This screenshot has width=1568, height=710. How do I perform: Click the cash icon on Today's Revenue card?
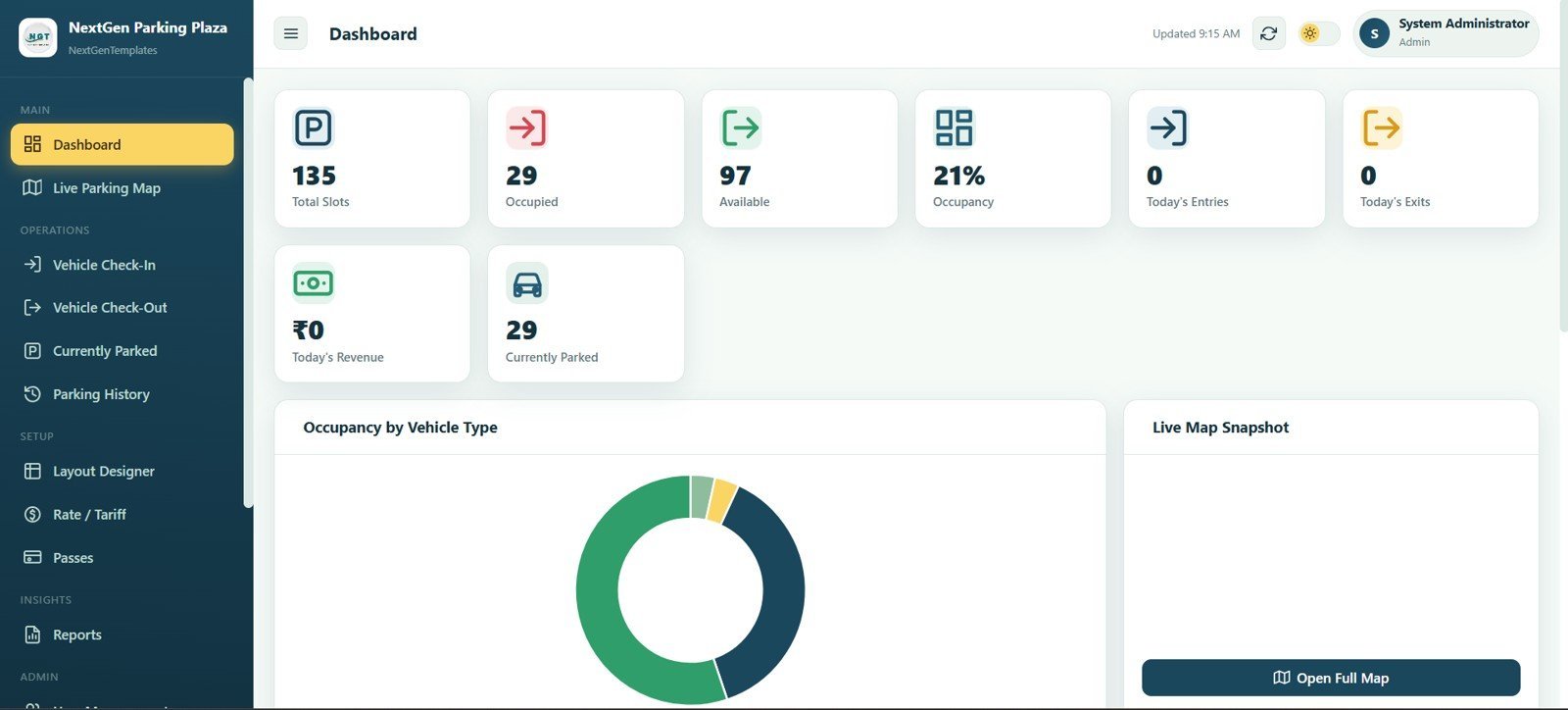click(x=313, y=283)
